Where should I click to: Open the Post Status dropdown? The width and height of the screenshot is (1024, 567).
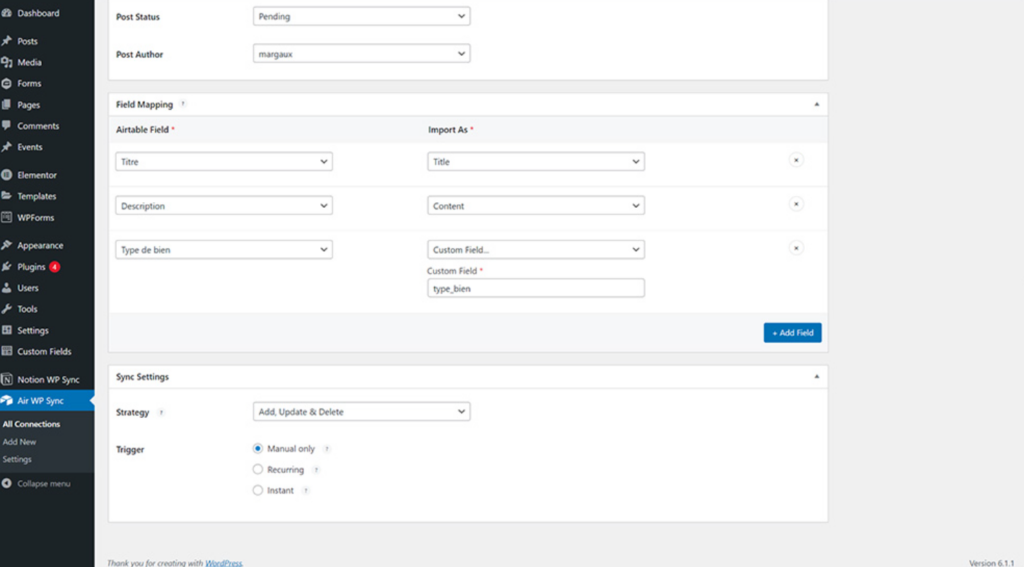[x=361, y=17]
